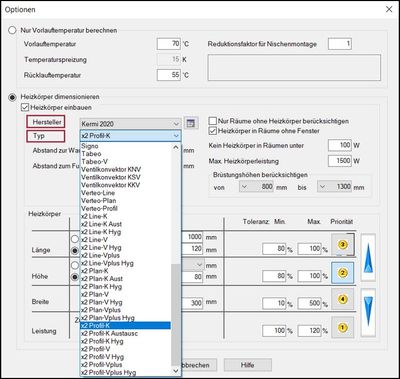The width and height of the screenshot is (400, 379).
Task: Select x2 Plan-K type
Action: click(125, 271)
